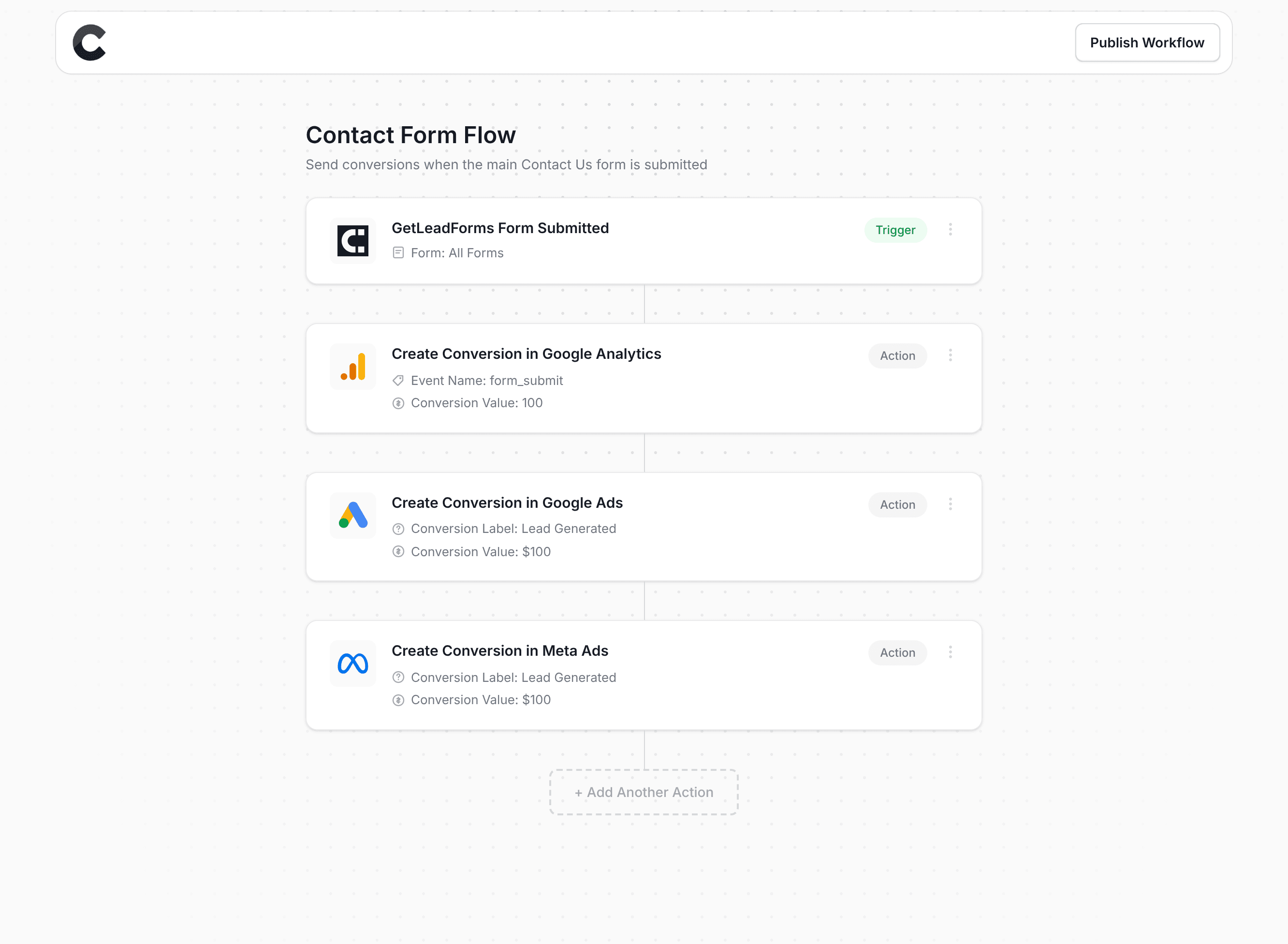1288x944 pixels.
Task: Click the GetLeadForms app icon on the trigger card
Action: click(352, 240)
